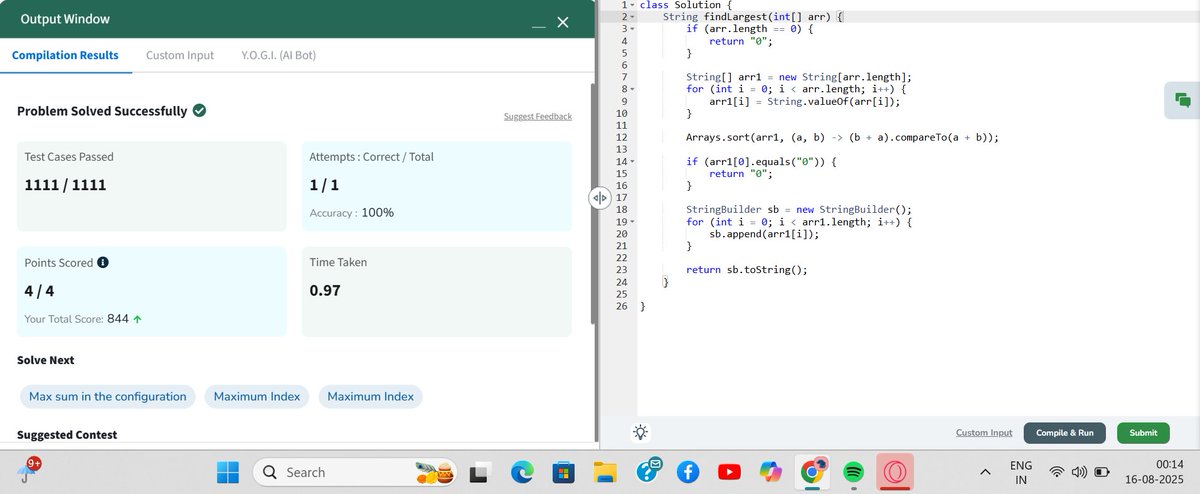Click the green success checkmark icon

click(x=200, y=110)
